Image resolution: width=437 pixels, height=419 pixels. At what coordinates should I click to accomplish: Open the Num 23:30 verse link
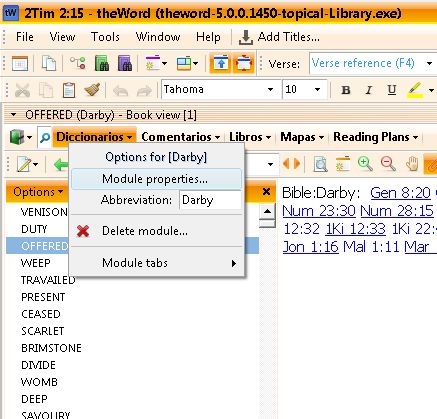(319, 211)
